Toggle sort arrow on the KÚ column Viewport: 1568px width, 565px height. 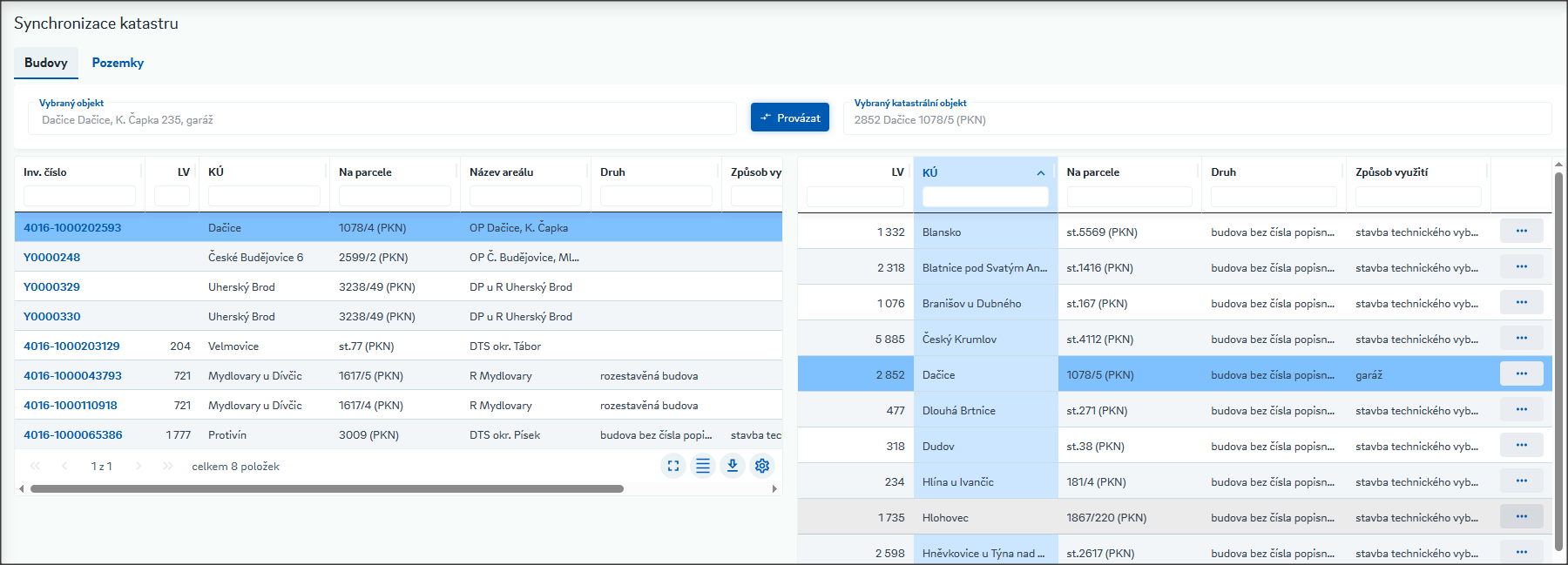point(1041,173)
